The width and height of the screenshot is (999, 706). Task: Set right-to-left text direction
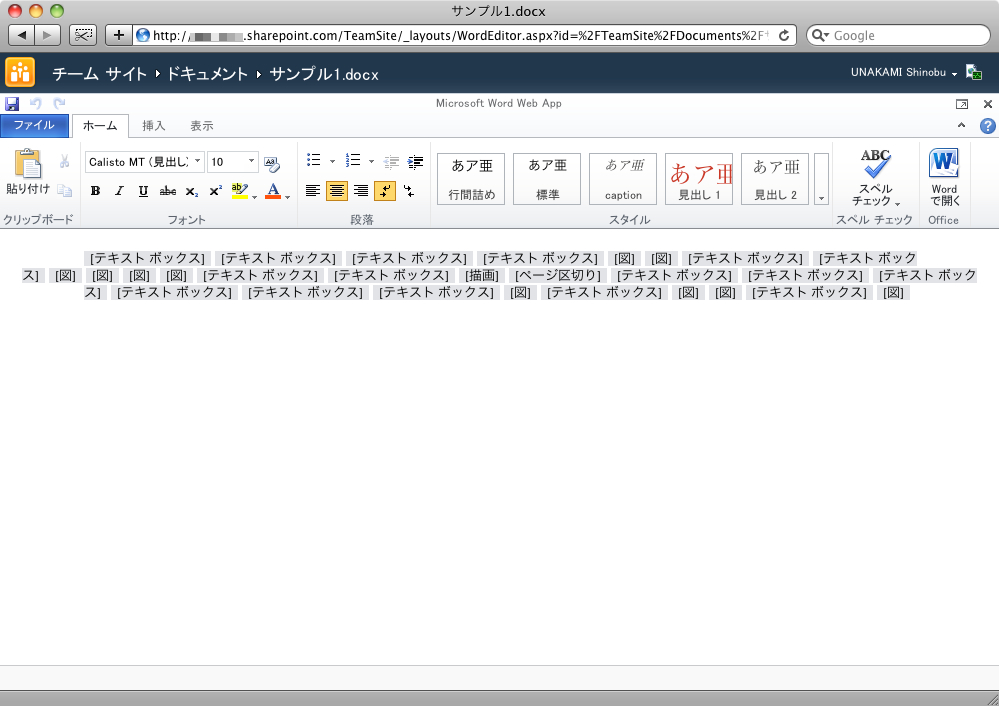pyautogui.click(x=409, y=191)
